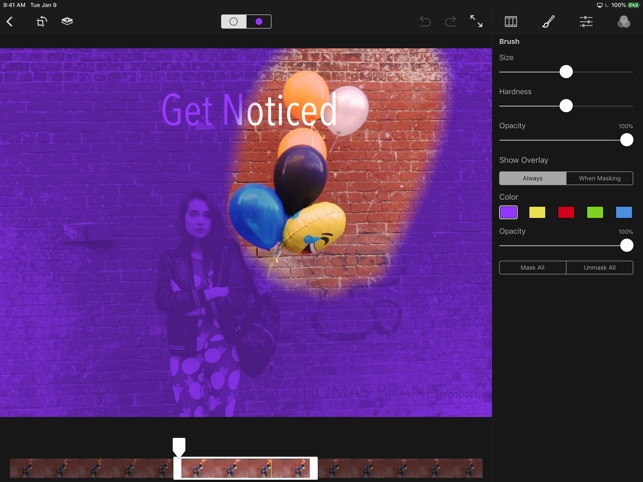The width and height of the screenshot is (643, 482).
Task: Pick the red overlay color swatch
Action: (566, 212)
